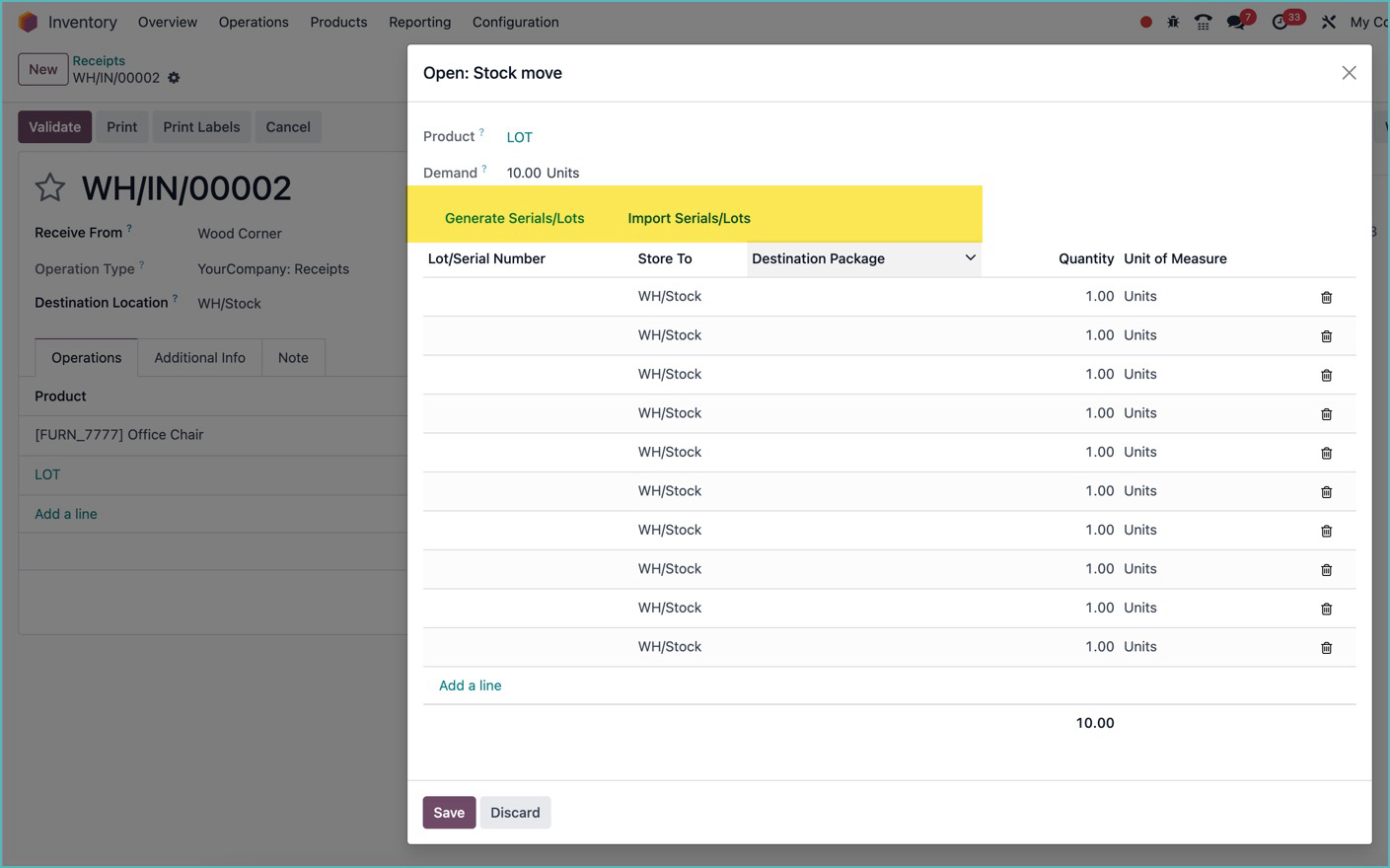Open the activities clock icon
Viewport: 1390px width, 868px height.
(1280, 22)
